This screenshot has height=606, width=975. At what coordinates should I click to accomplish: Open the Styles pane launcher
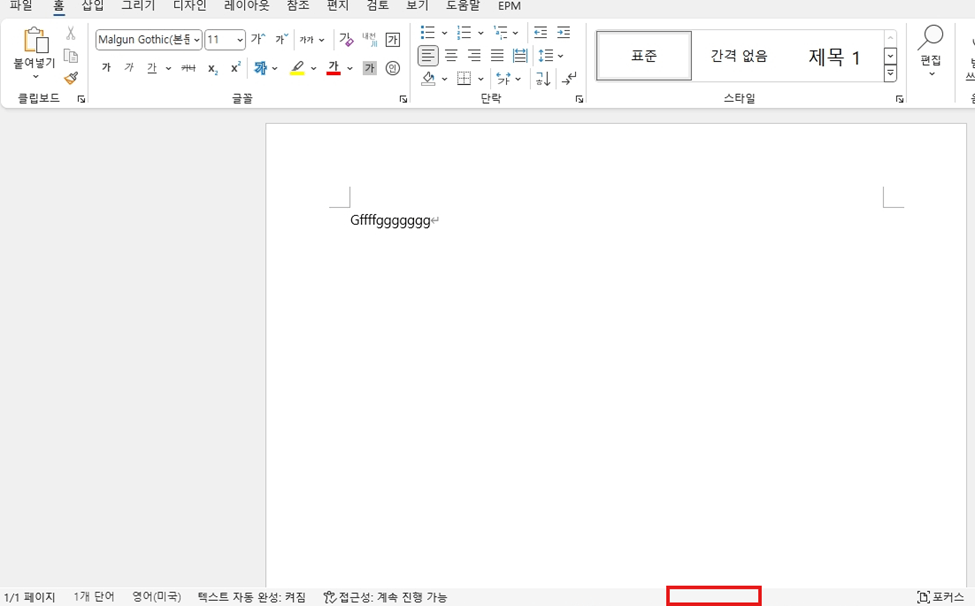[899, 99]
